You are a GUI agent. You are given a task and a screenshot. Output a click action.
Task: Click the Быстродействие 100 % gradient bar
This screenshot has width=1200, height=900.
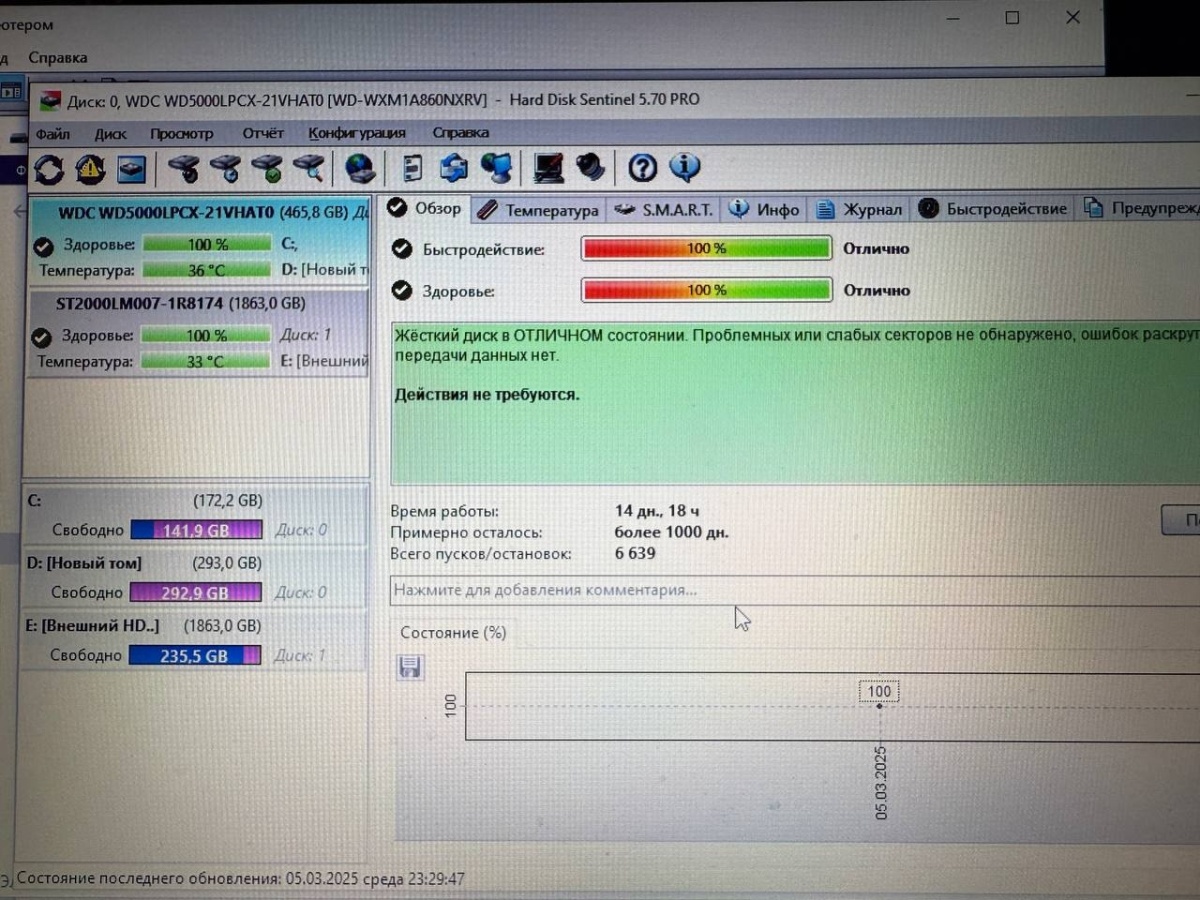(x=706, y=248)
